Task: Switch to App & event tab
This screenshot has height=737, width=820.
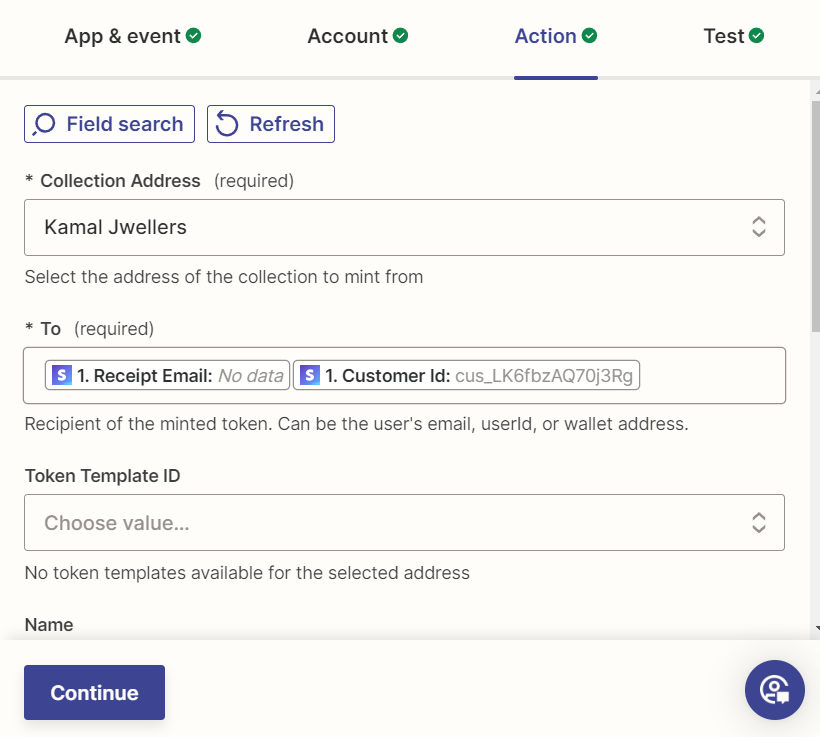Action: click(122, 36)
